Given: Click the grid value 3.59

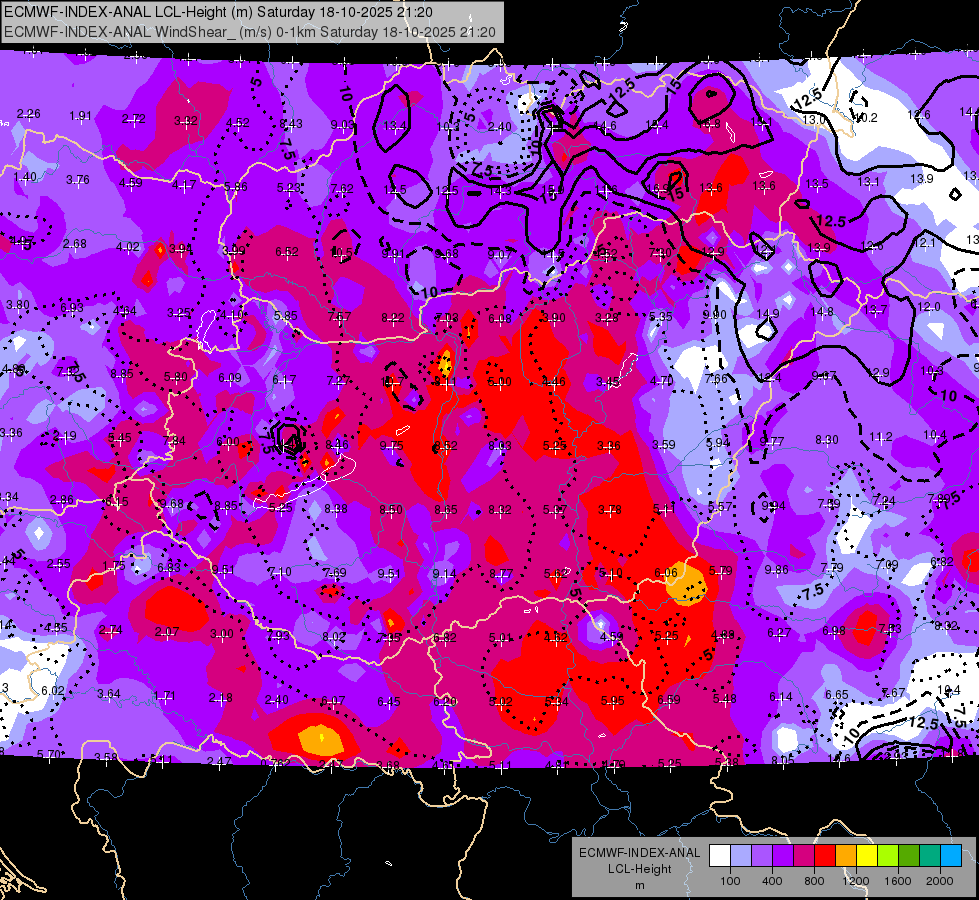Looking at the screenshot, I should click(x=664, y=444).
